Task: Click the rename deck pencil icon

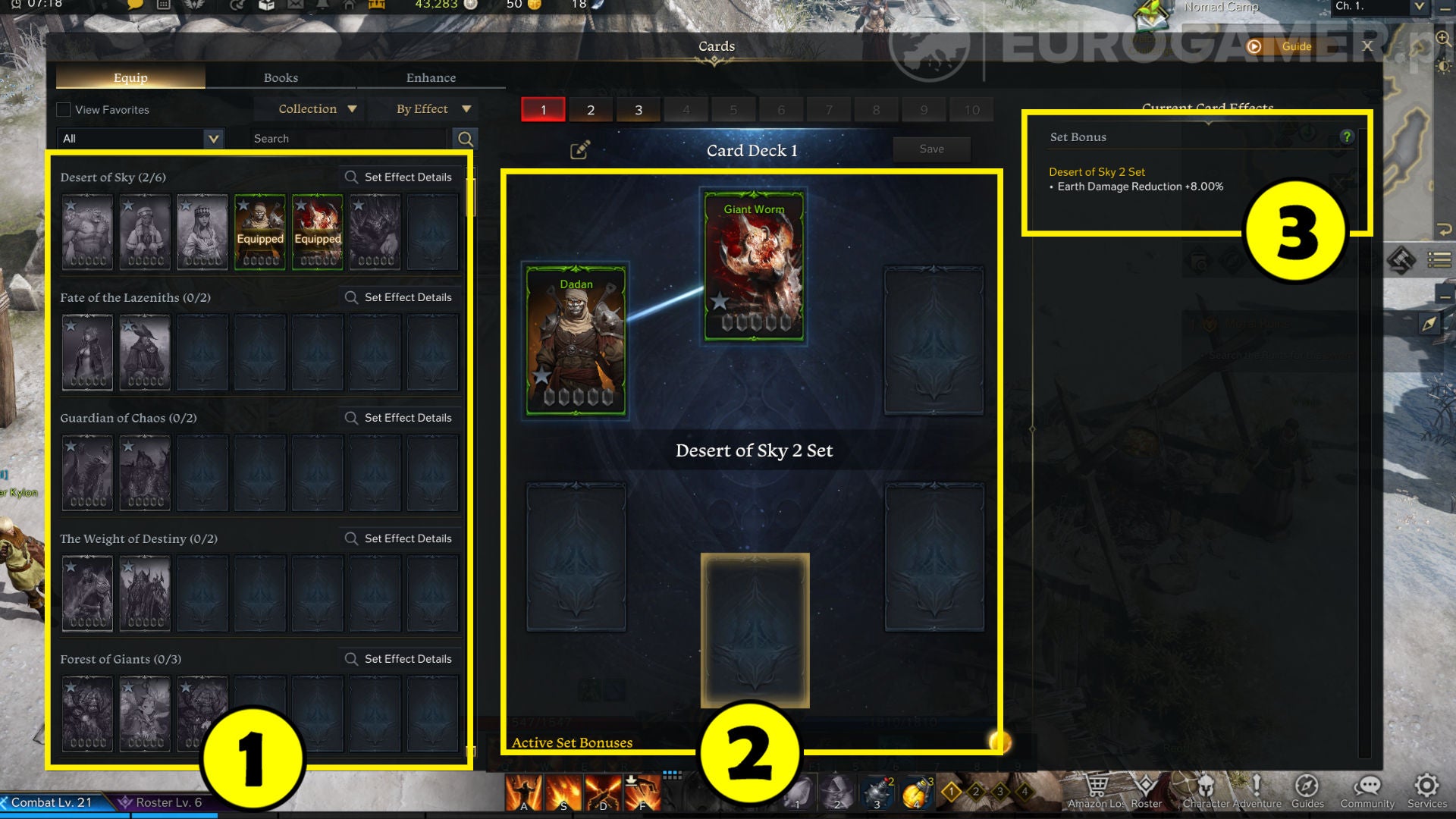Action: tap(580, 149)
